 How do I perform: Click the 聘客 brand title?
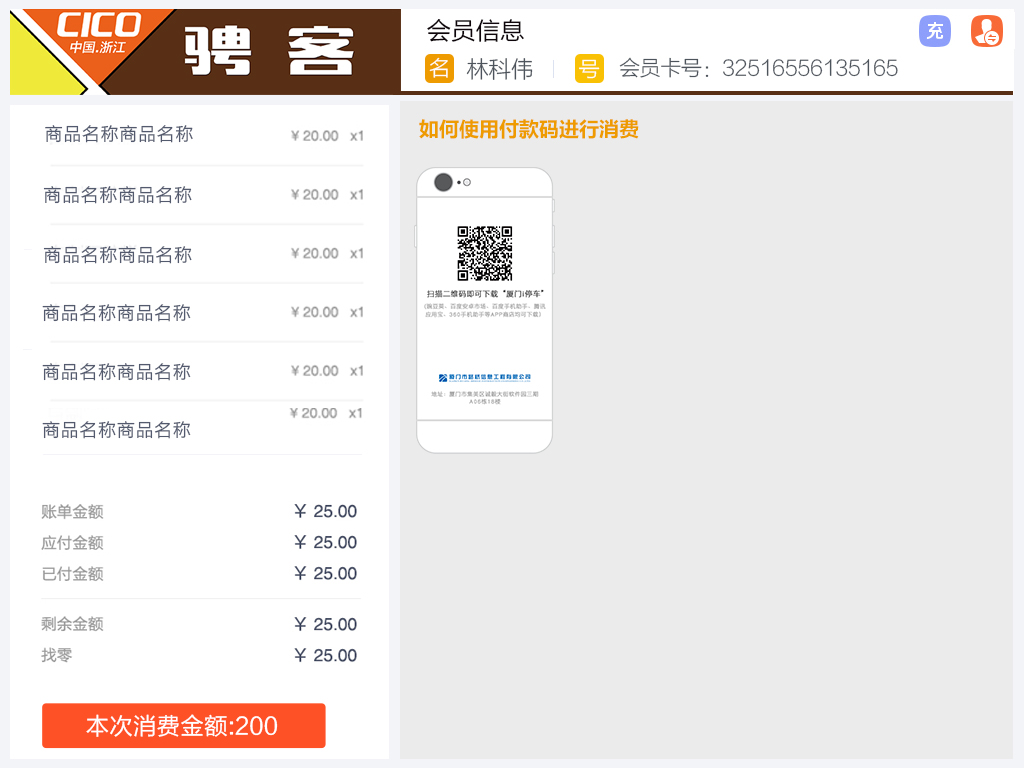[x=270, y=50]
